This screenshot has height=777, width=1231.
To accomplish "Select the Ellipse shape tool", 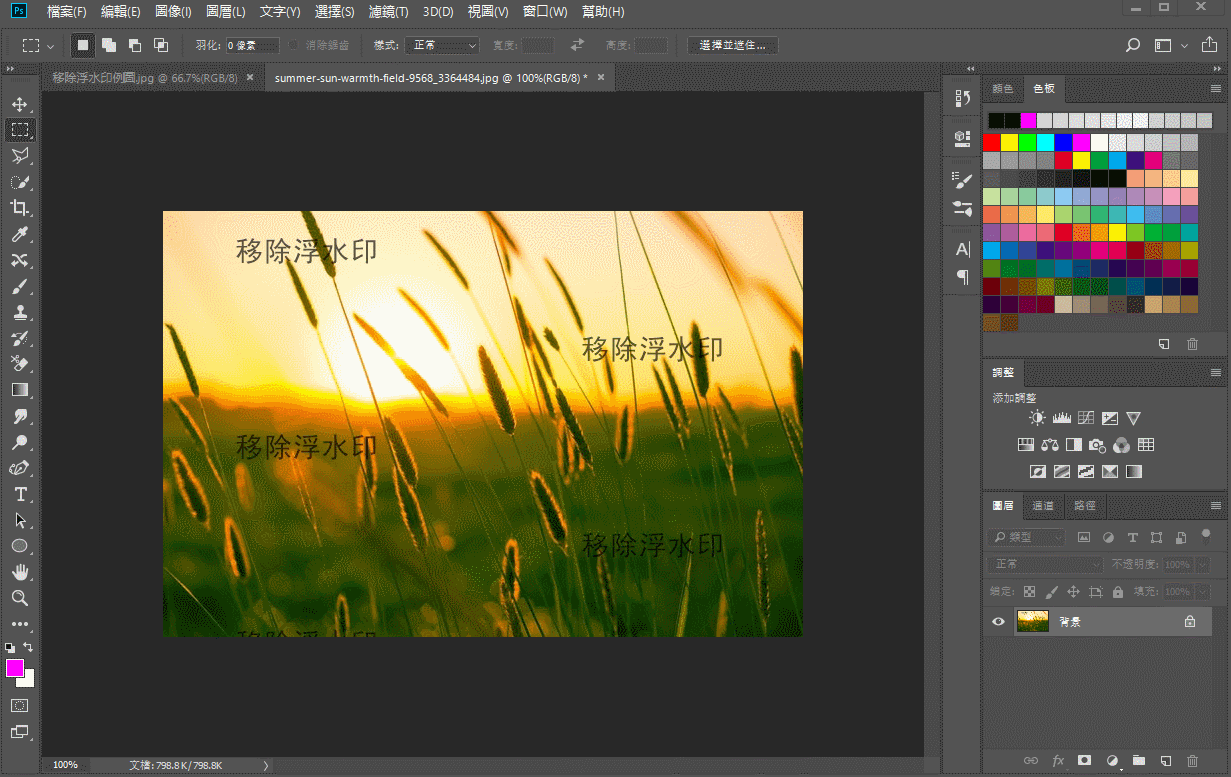I will 19,546.
